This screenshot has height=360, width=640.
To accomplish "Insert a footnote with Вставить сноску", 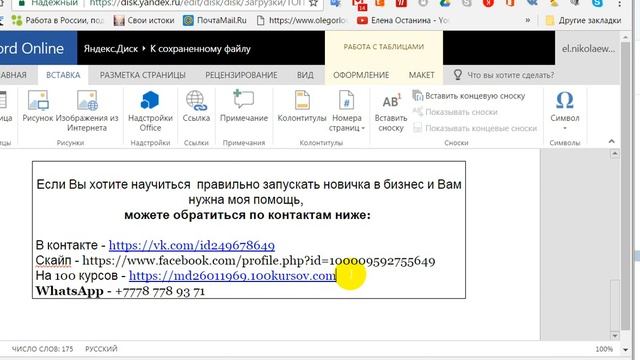I will [391, 112].
